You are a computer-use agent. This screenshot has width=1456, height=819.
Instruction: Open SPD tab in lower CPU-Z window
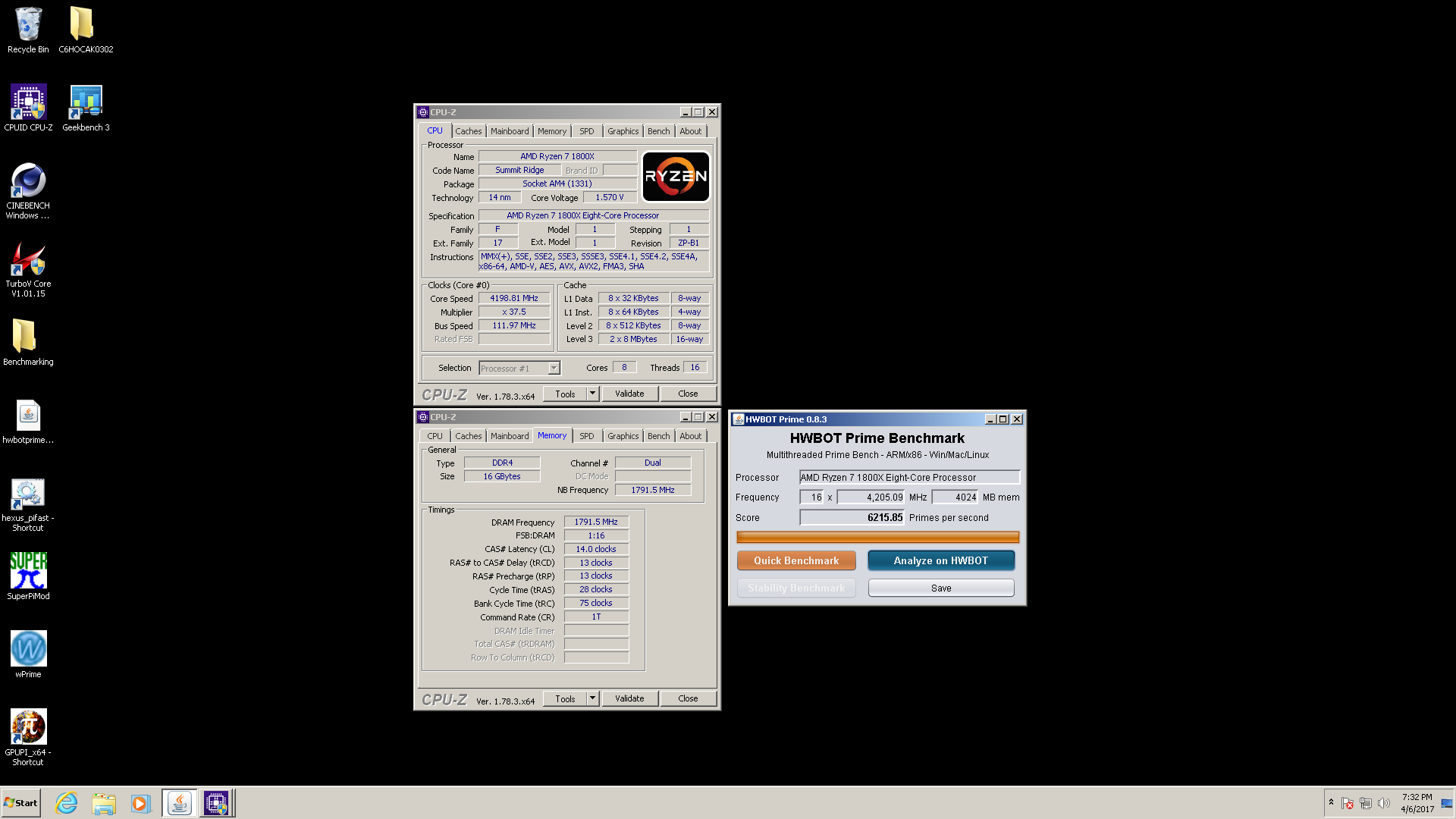[x=587, y=436]
